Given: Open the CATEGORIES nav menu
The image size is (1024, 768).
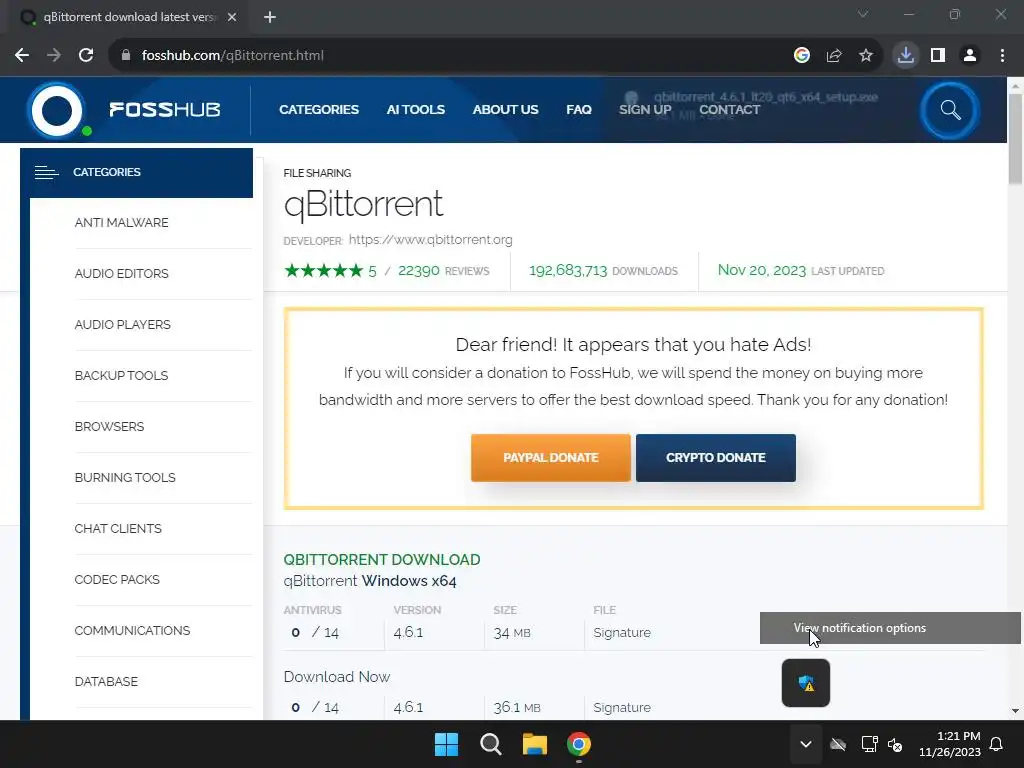Looking at the screenshot, I should point(319,110).
